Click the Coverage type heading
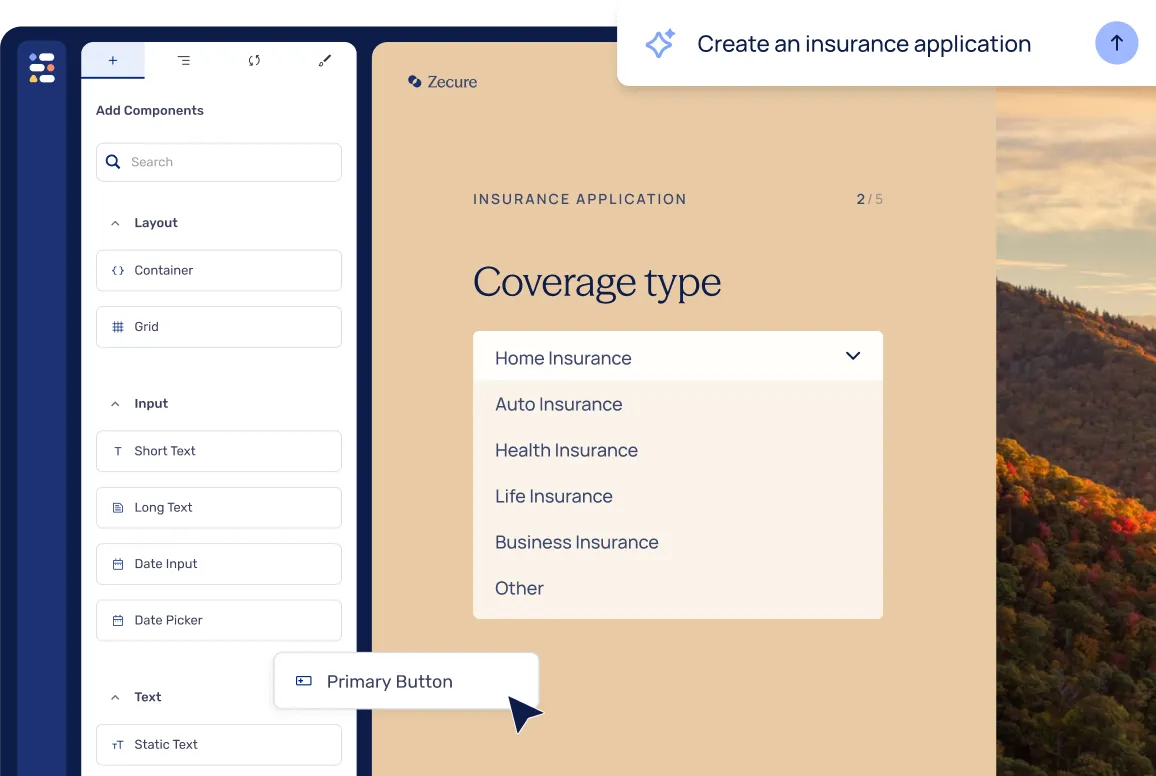The height and width of the screenshot is (776, 1156). (597, 282)
